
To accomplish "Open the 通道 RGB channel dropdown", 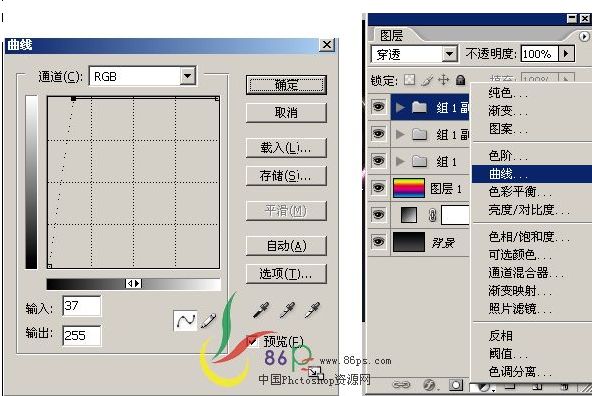I will tap(187, 76).
